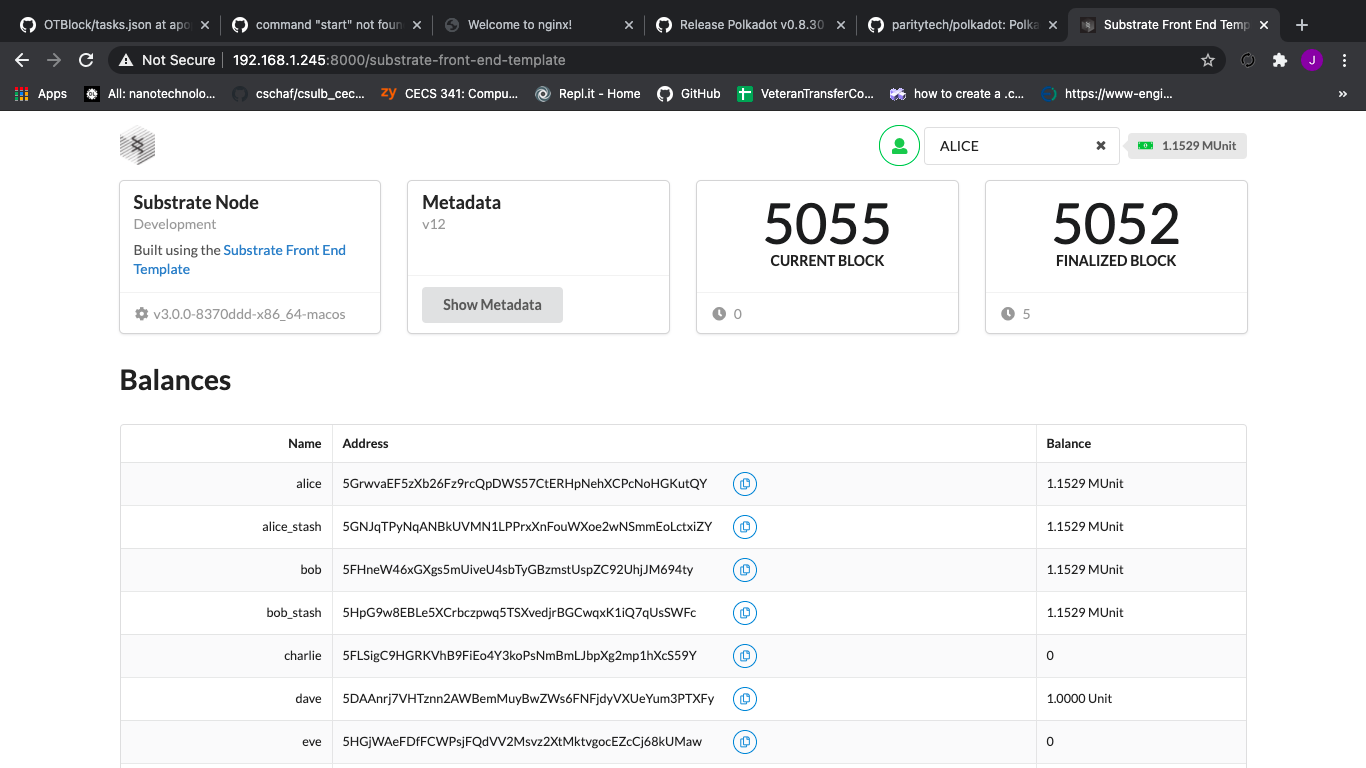
Task: Click the Balances section heading
Action: (x=175, y=380)
